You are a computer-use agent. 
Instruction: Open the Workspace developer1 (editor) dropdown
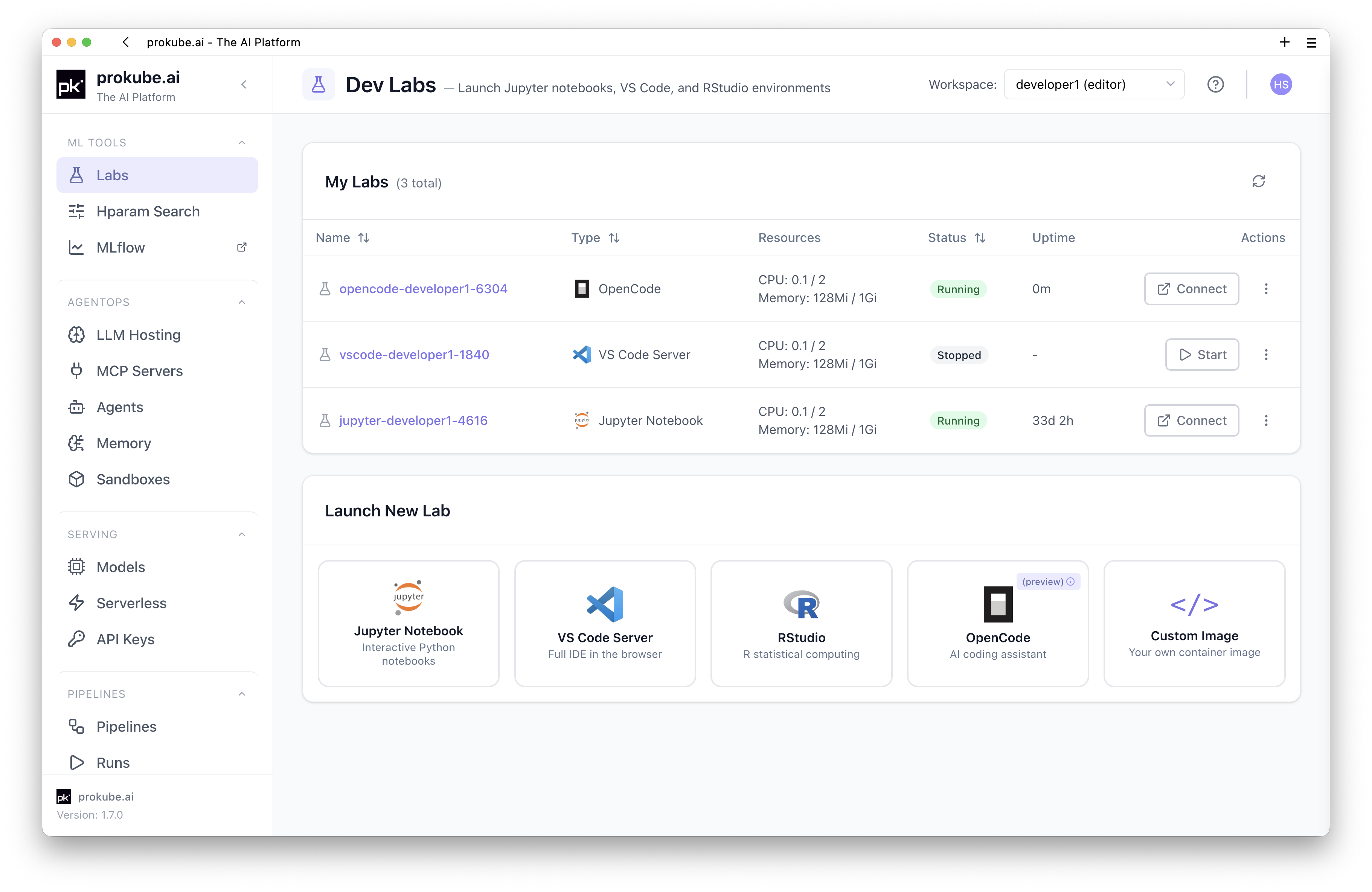pos(1093,85)
